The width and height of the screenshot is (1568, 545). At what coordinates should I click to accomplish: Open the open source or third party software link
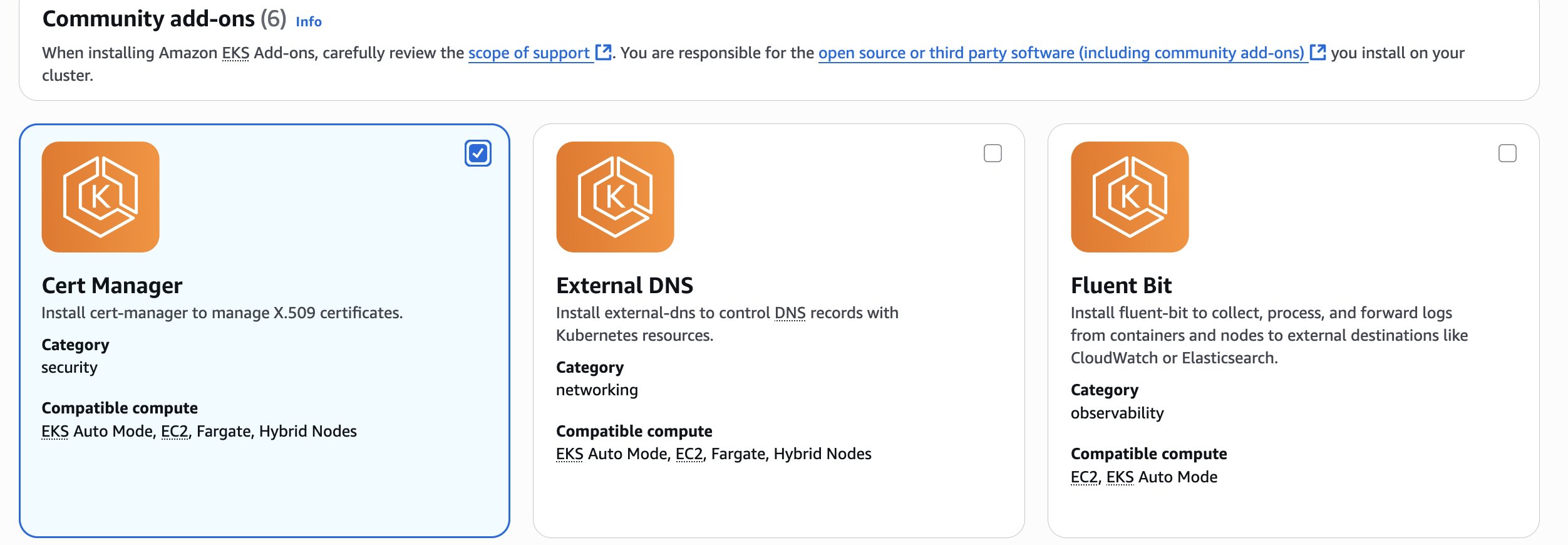click(x=1061, y=53)
